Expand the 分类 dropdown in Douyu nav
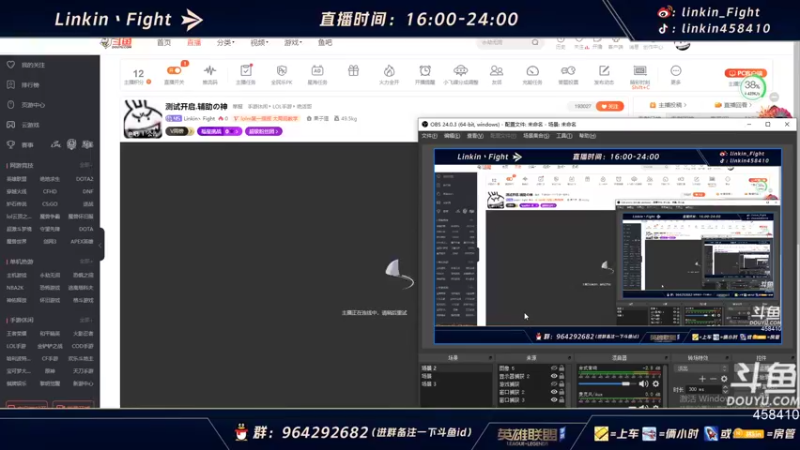Image resolution: width=800 pixels, height=450 pixels. point(226,43)
